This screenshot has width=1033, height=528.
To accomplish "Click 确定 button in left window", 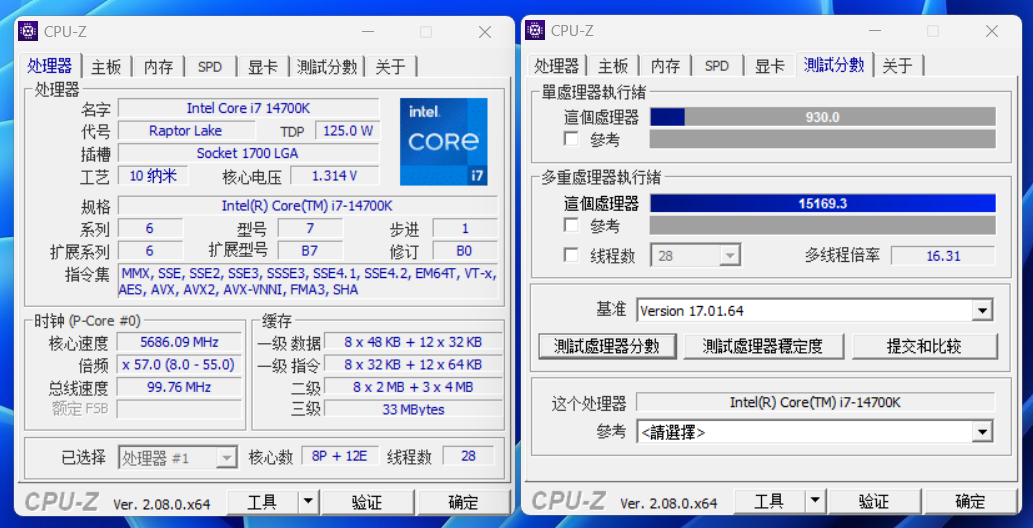I will point(463,502).
